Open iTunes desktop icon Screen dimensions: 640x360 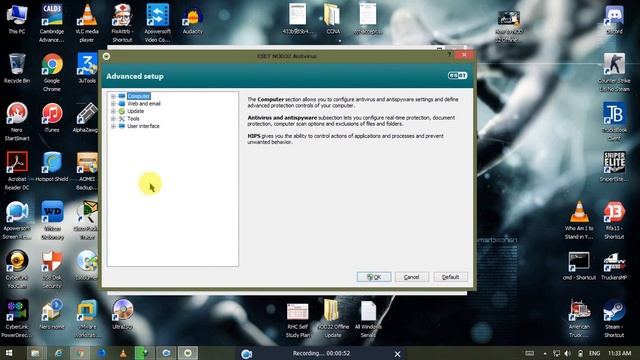pos(52,118)
